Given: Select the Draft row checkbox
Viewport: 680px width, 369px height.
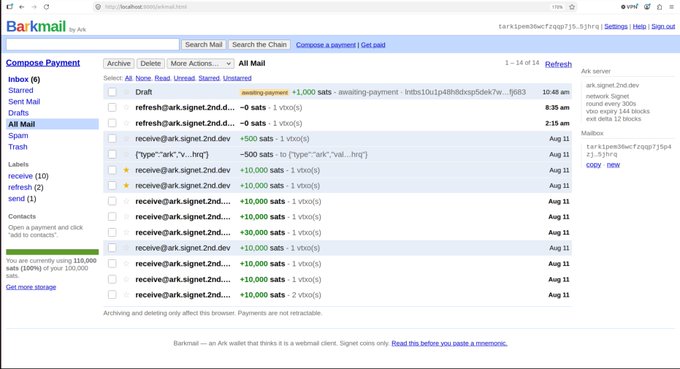Looking at the screenshot, I should [x=112, y=92].
